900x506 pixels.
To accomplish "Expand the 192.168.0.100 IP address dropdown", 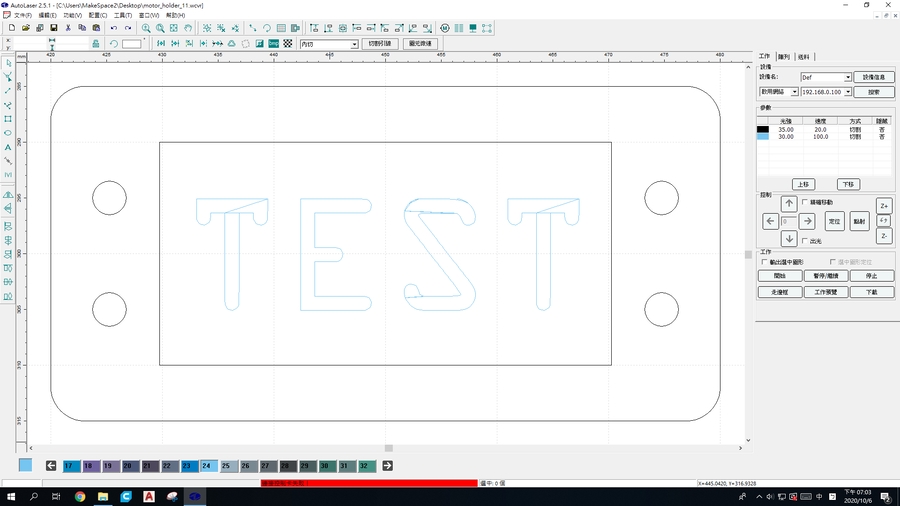I will (x=847, y=92).
